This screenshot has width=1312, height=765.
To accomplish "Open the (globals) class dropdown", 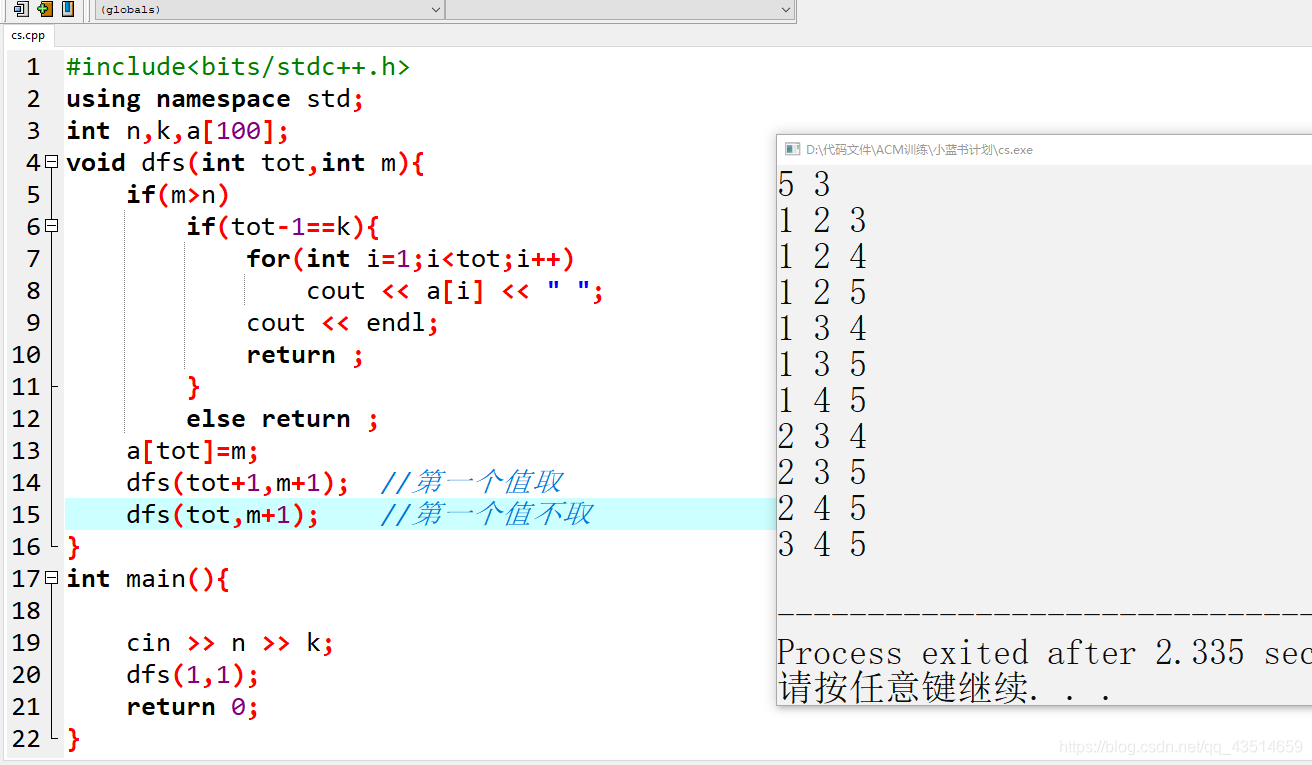I will [x=270, y=9].
